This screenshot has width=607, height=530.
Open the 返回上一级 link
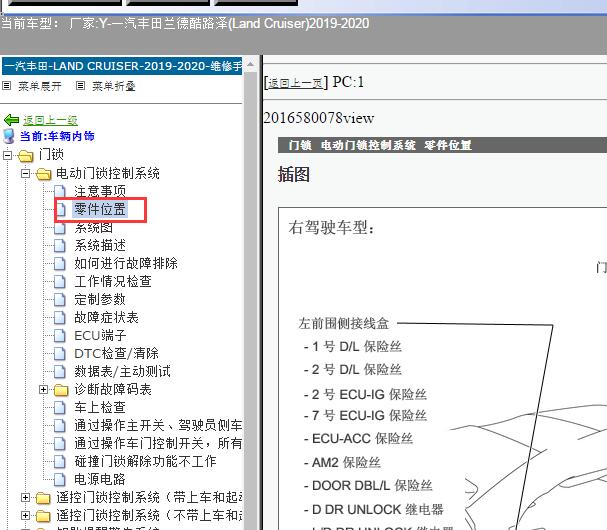tap(50, 120)
